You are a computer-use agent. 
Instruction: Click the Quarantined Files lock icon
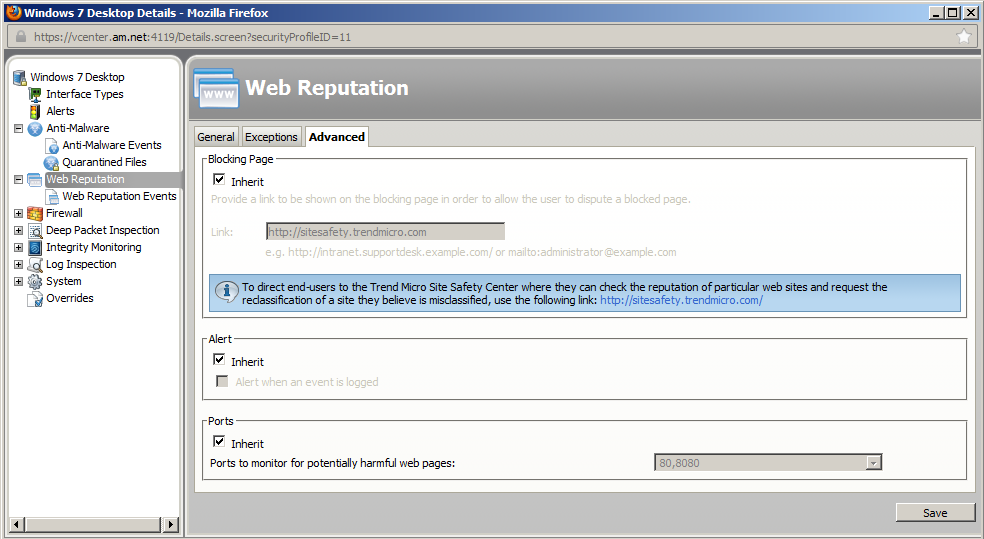pos(51,163)
